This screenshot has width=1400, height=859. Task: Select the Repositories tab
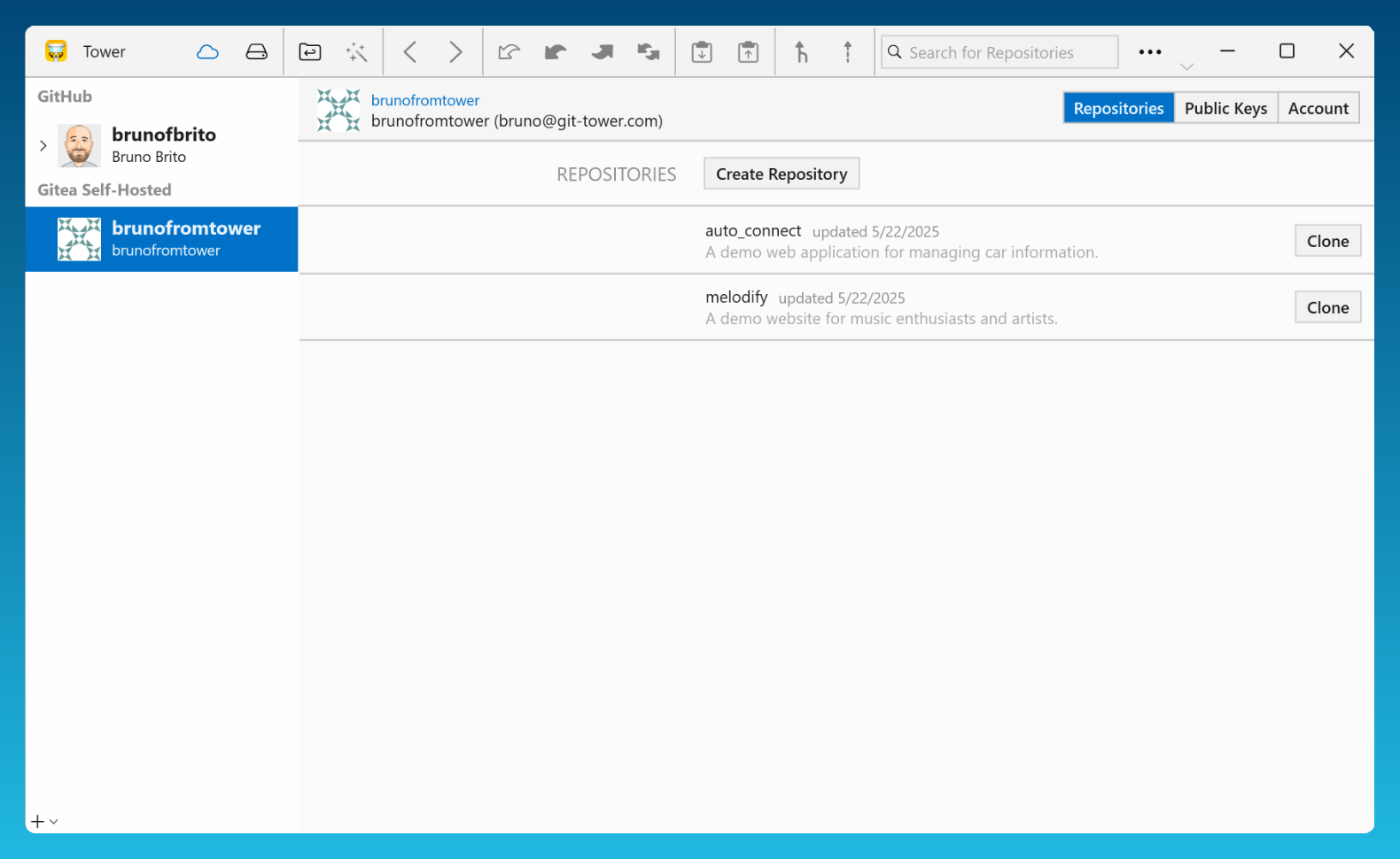[1118, 108]
